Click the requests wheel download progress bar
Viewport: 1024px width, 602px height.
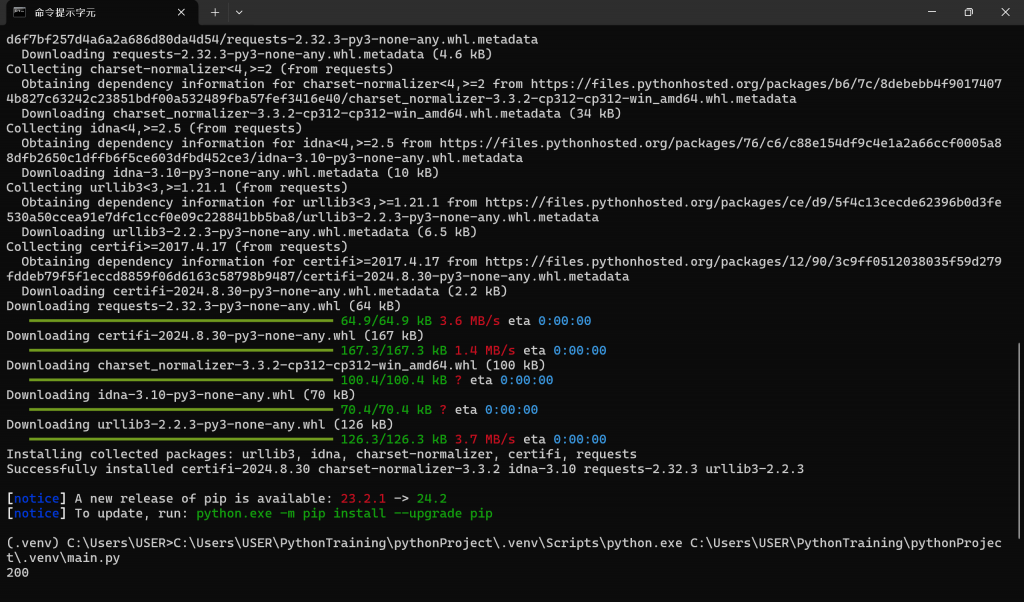tap(181, 321)
